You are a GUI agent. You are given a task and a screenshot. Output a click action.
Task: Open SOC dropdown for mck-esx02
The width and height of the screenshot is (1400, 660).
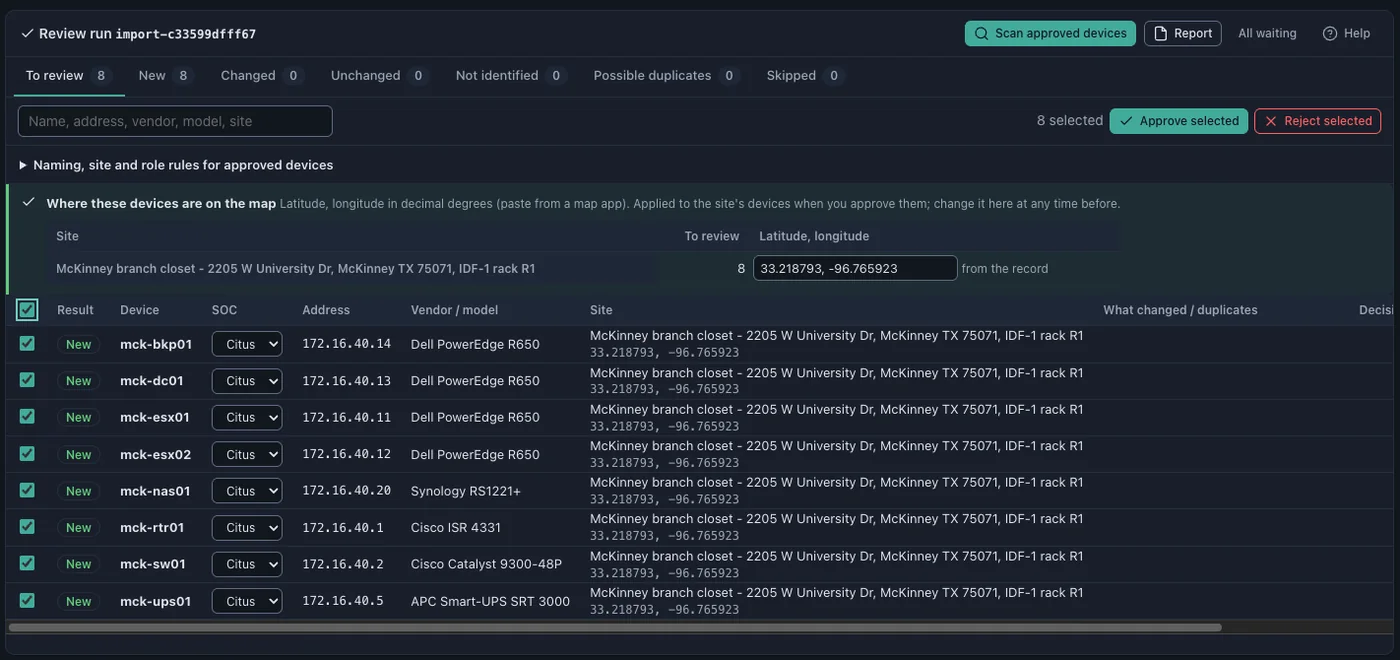tap(247, 454)
